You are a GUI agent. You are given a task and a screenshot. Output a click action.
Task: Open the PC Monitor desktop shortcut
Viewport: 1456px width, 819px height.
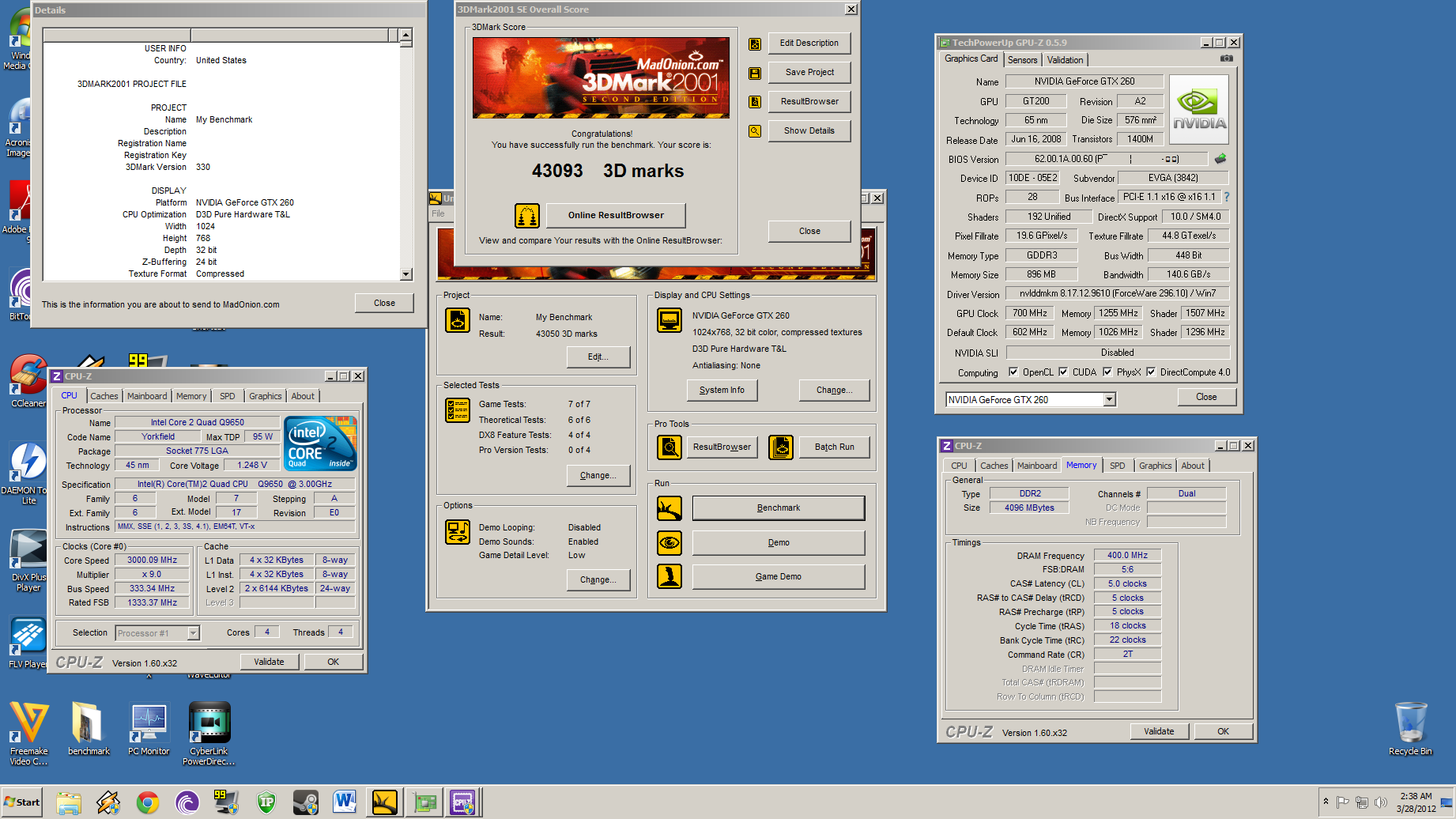pos(149,728)
